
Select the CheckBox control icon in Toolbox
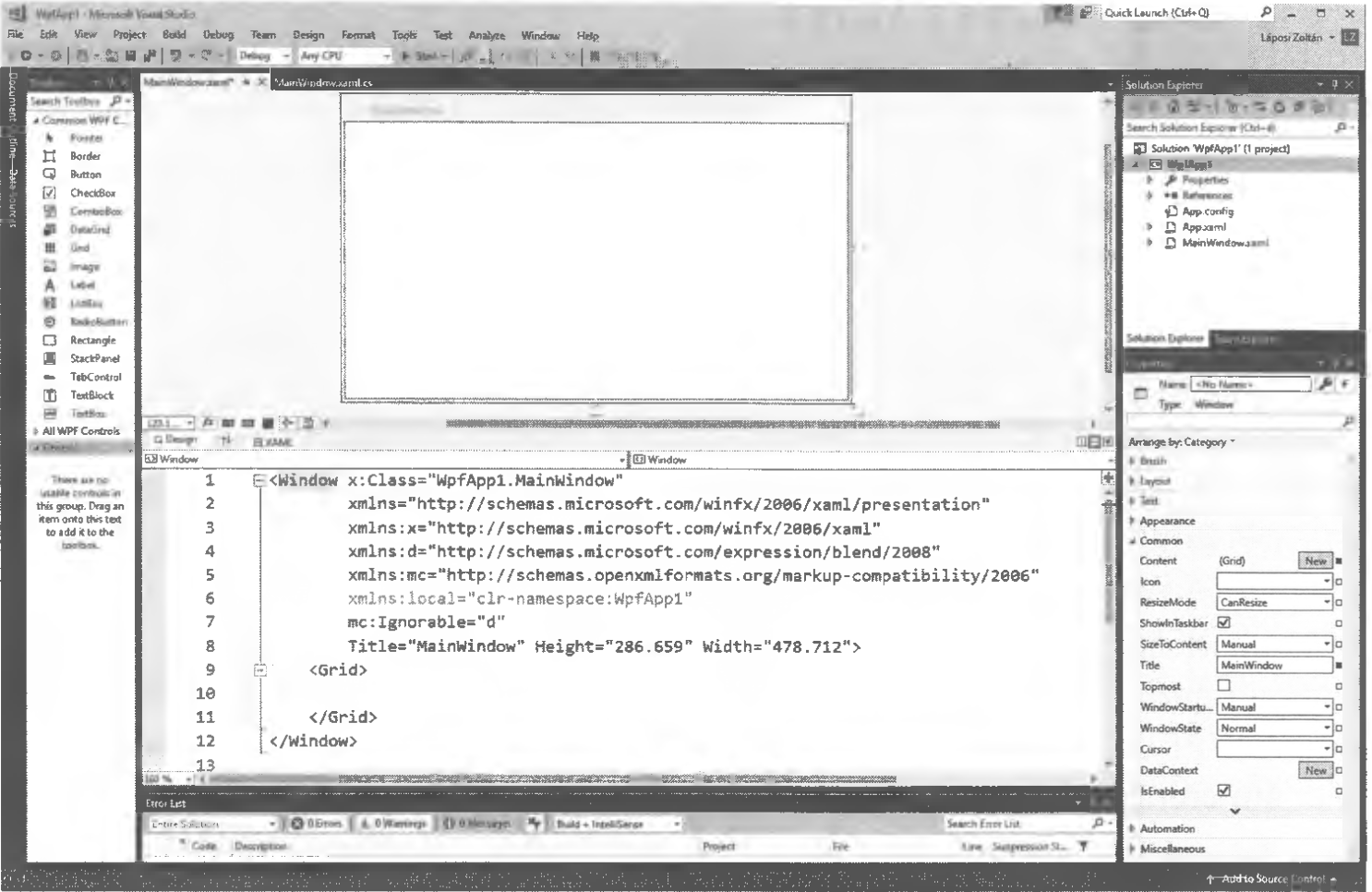[x=50, y=193]
